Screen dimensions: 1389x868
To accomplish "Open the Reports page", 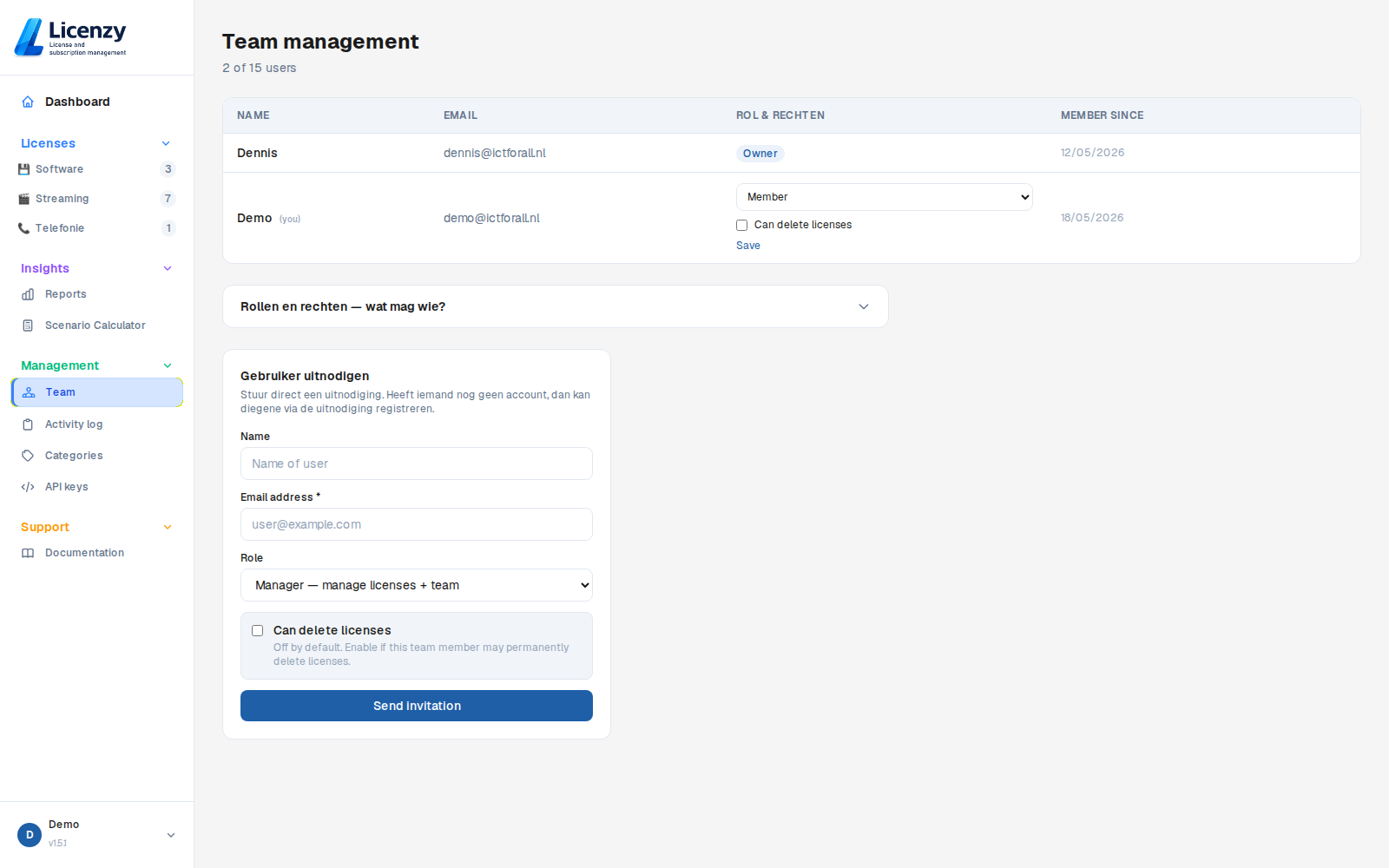I will tap(96, 294).
